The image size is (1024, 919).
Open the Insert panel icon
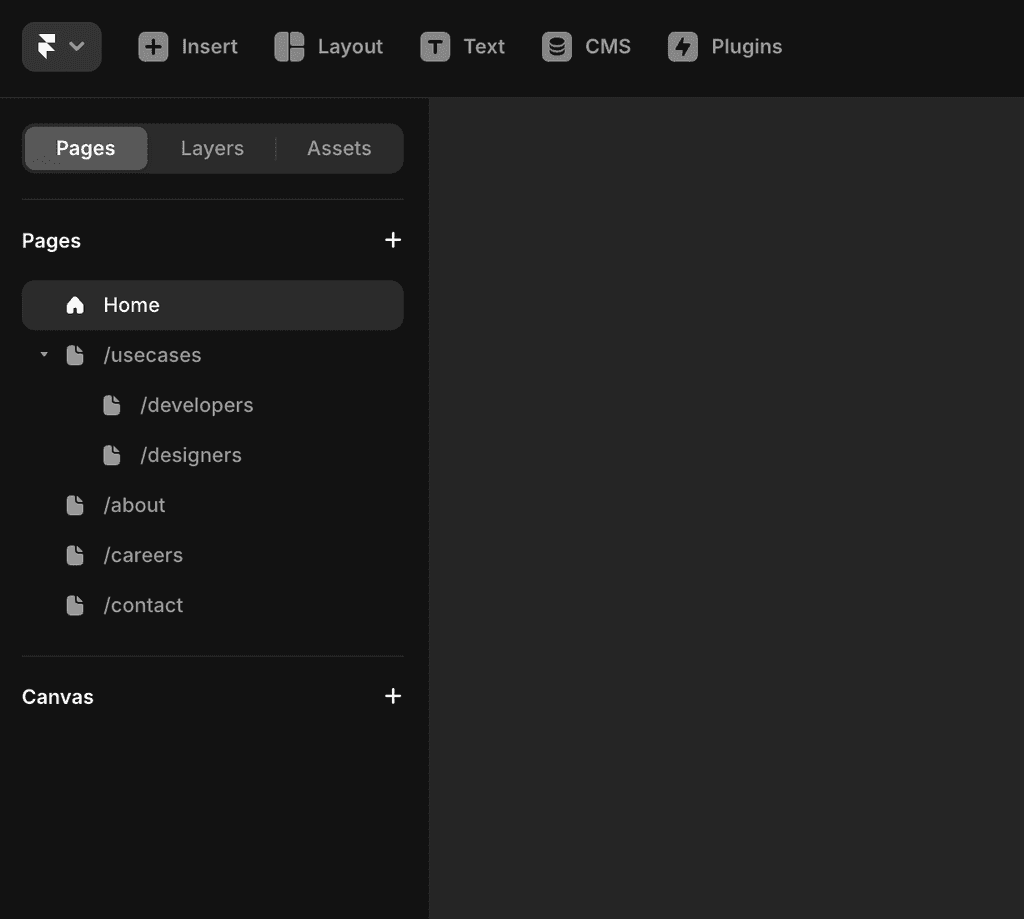(153, 46)
